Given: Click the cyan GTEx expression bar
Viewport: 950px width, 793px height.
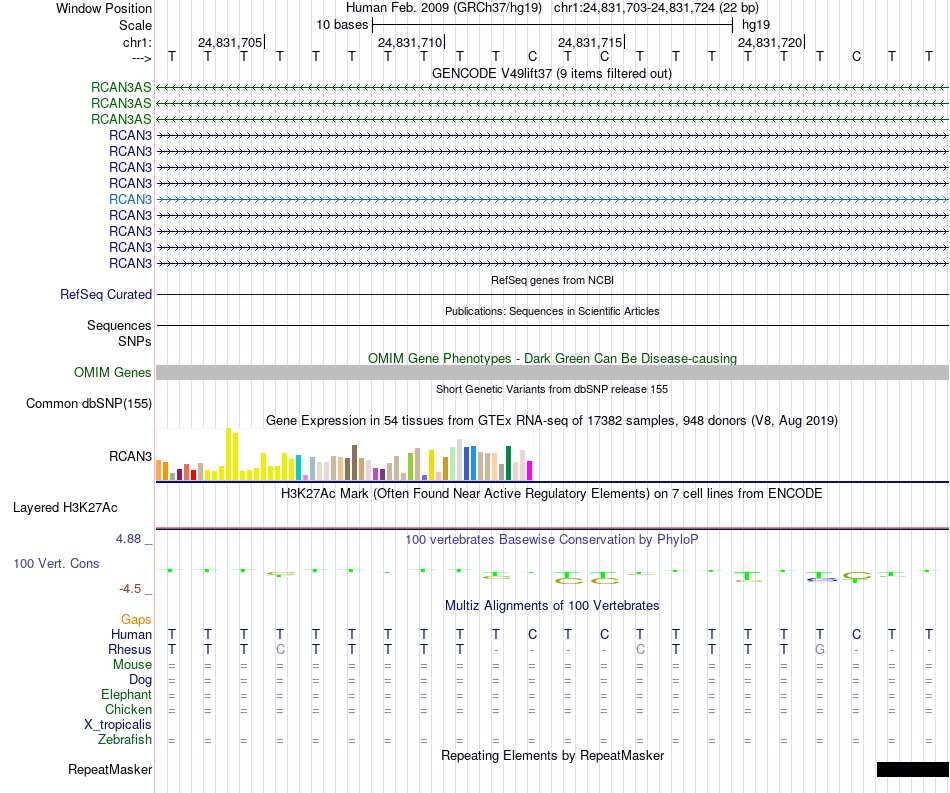Looking at the screenshot, I should point(298,468).
